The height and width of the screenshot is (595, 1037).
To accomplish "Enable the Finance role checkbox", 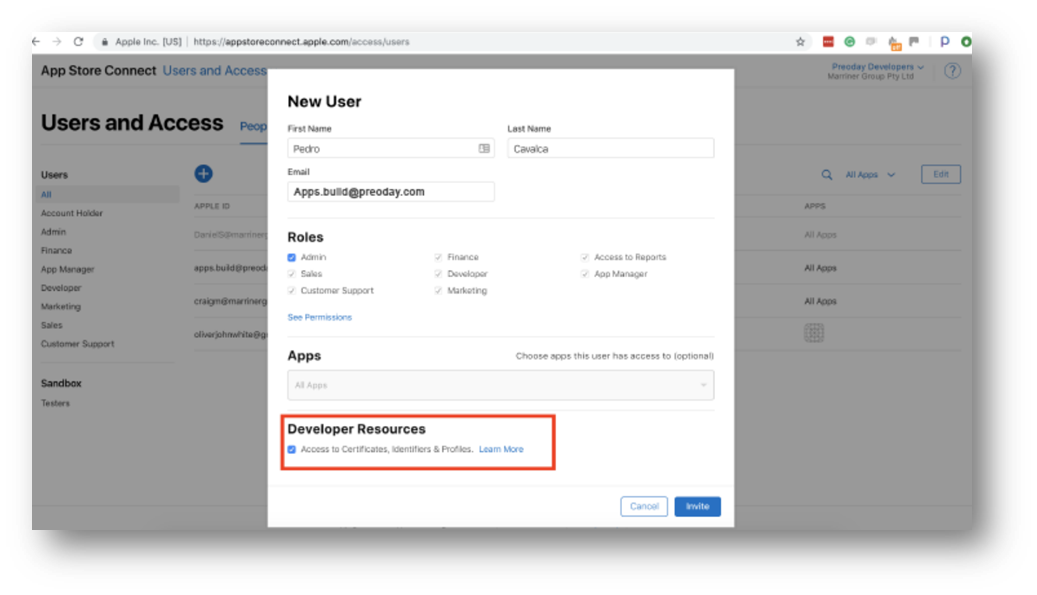I will tap(437, 257).
